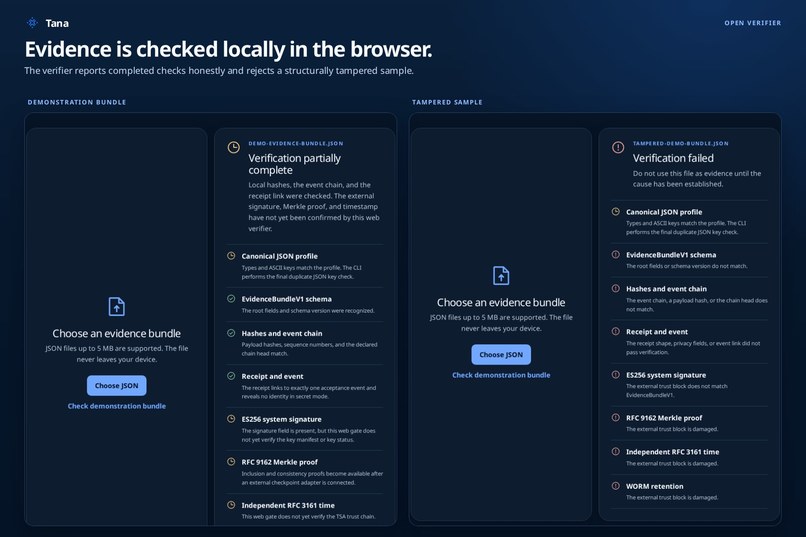Click error icon for WORM retention
The image size is (806, 537).
tap(616, 486)
